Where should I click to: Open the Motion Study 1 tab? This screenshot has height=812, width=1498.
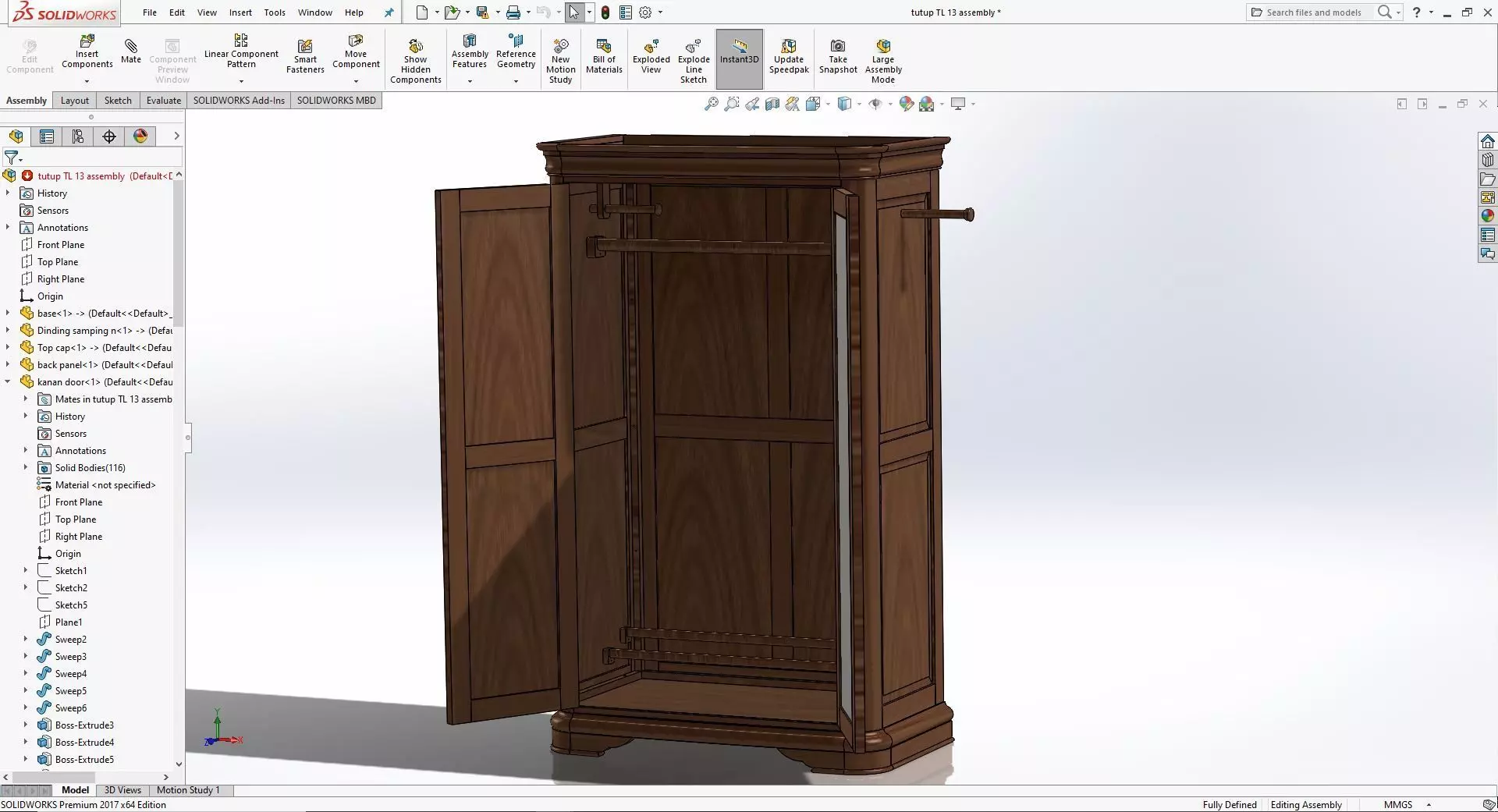(188, 790)
